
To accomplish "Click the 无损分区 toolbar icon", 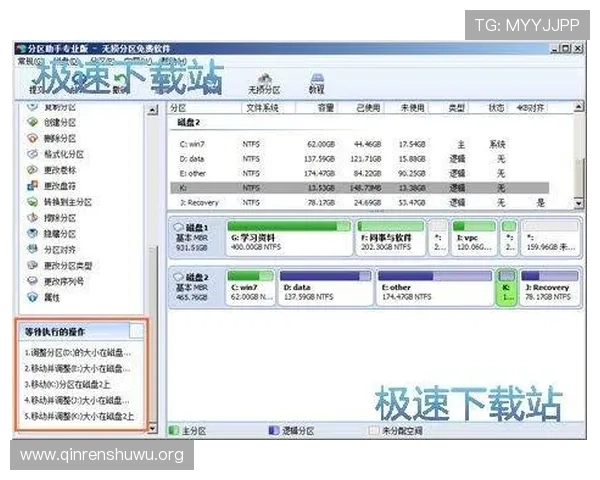I will [264, 78].
